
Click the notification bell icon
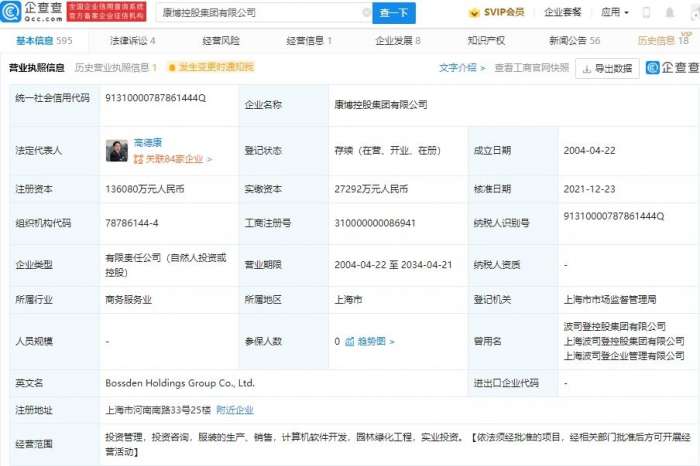[x=668, y=13]
